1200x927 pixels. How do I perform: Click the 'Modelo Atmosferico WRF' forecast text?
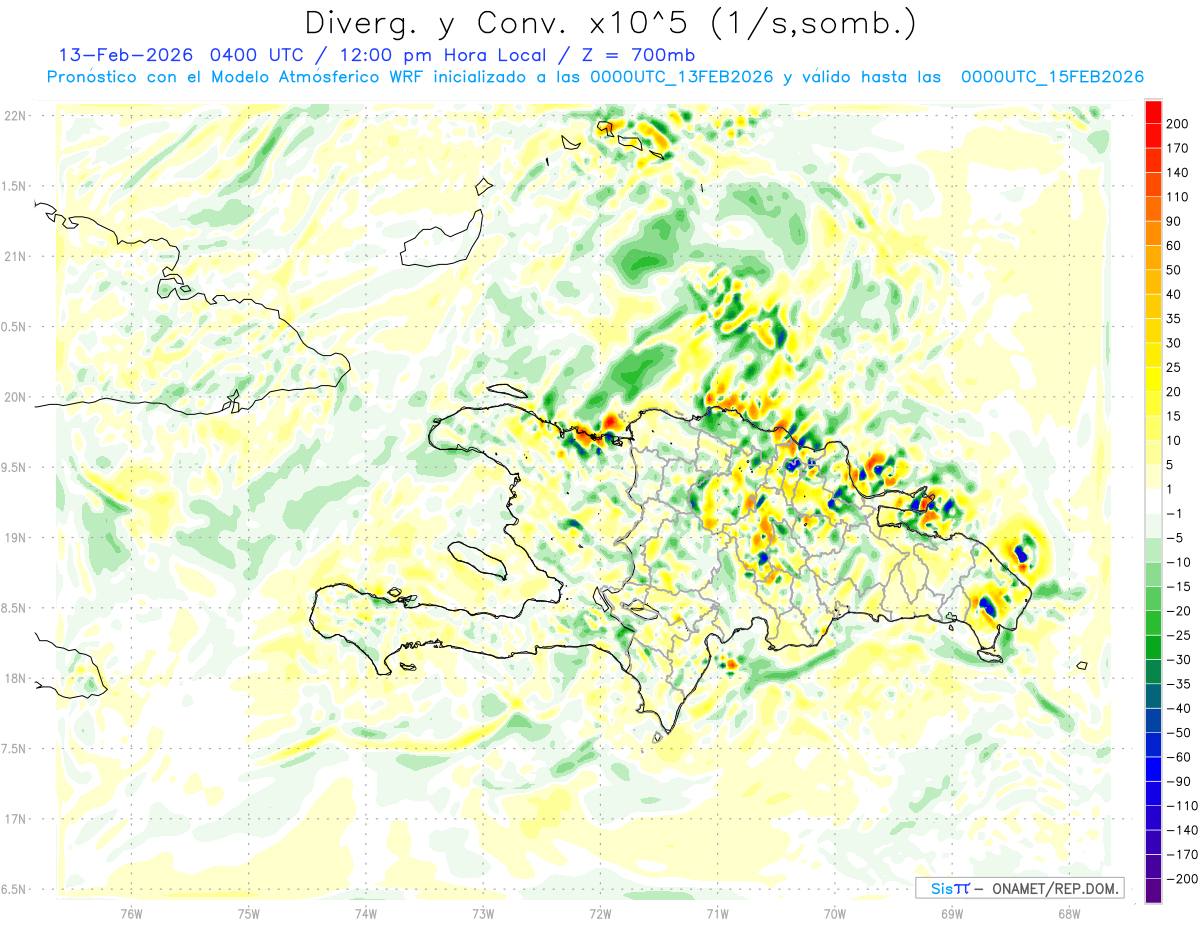pos(317,78)
